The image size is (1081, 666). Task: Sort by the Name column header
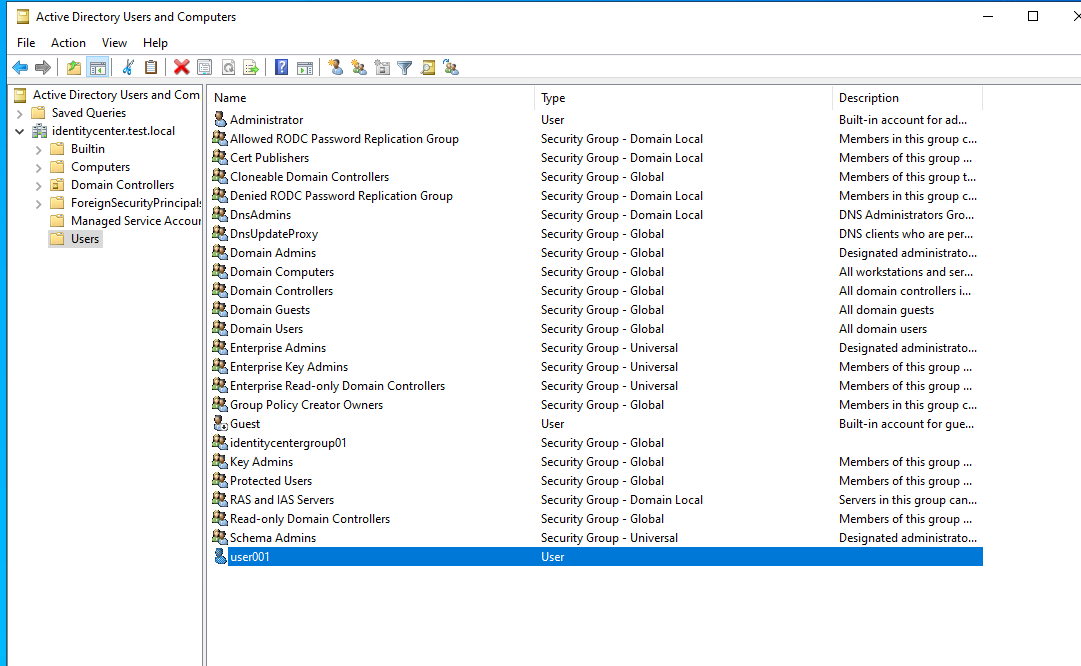pos(371,98)
